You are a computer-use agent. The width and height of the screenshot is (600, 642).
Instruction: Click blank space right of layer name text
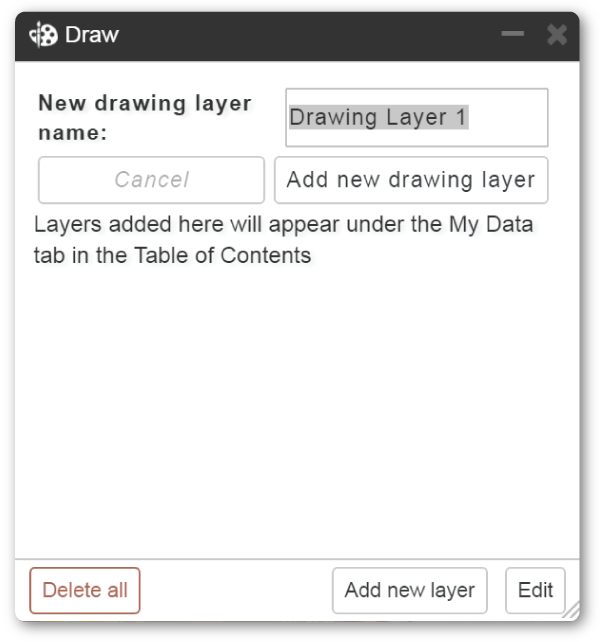(507, 118)
